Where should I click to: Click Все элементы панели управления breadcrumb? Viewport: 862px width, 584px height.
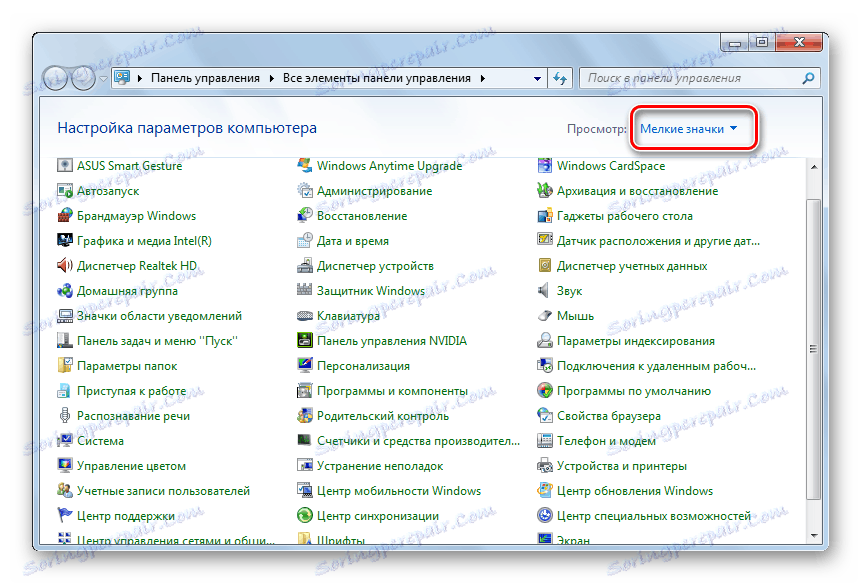(x=377, y=78)
